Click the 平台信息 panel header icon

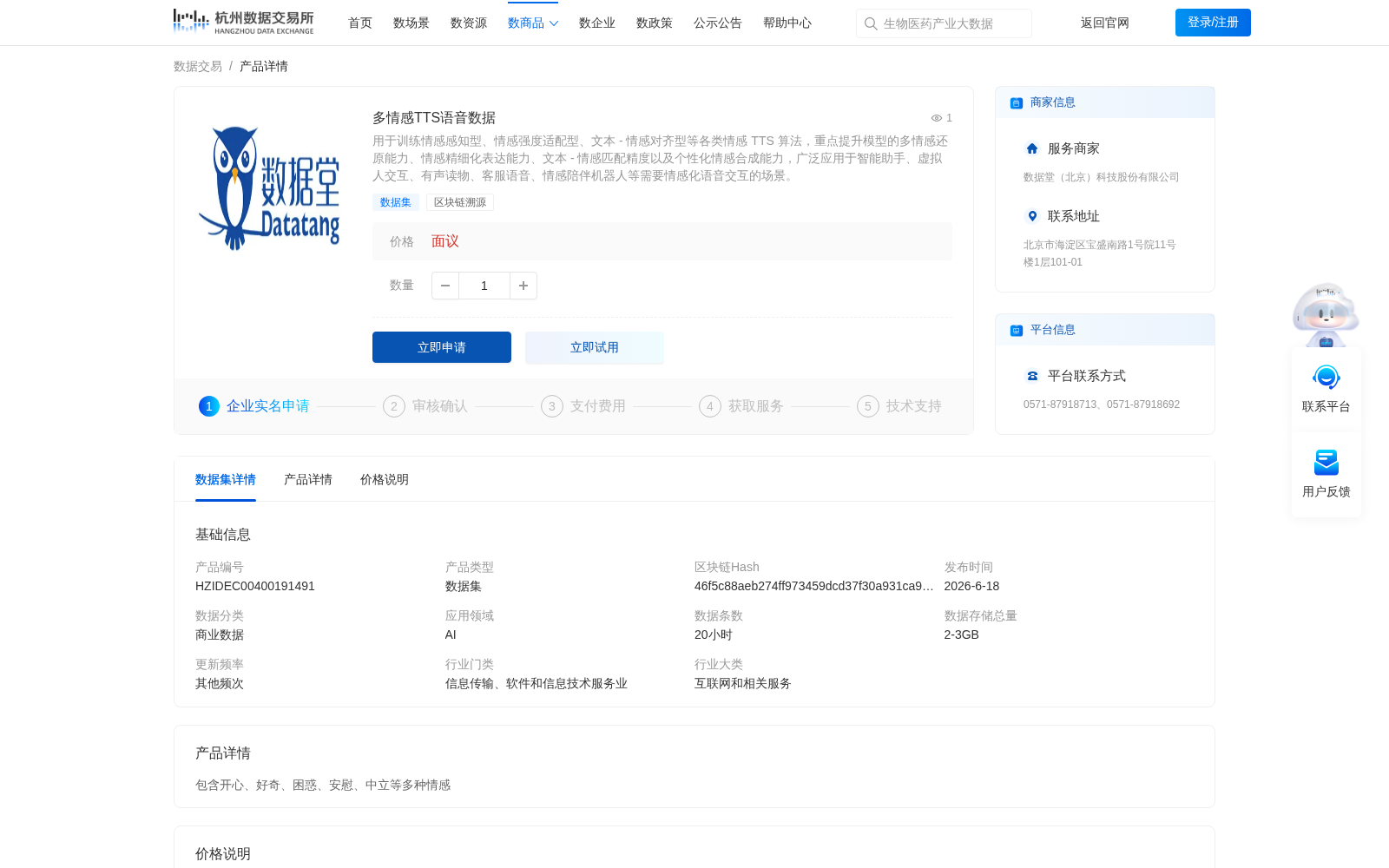1017,331
